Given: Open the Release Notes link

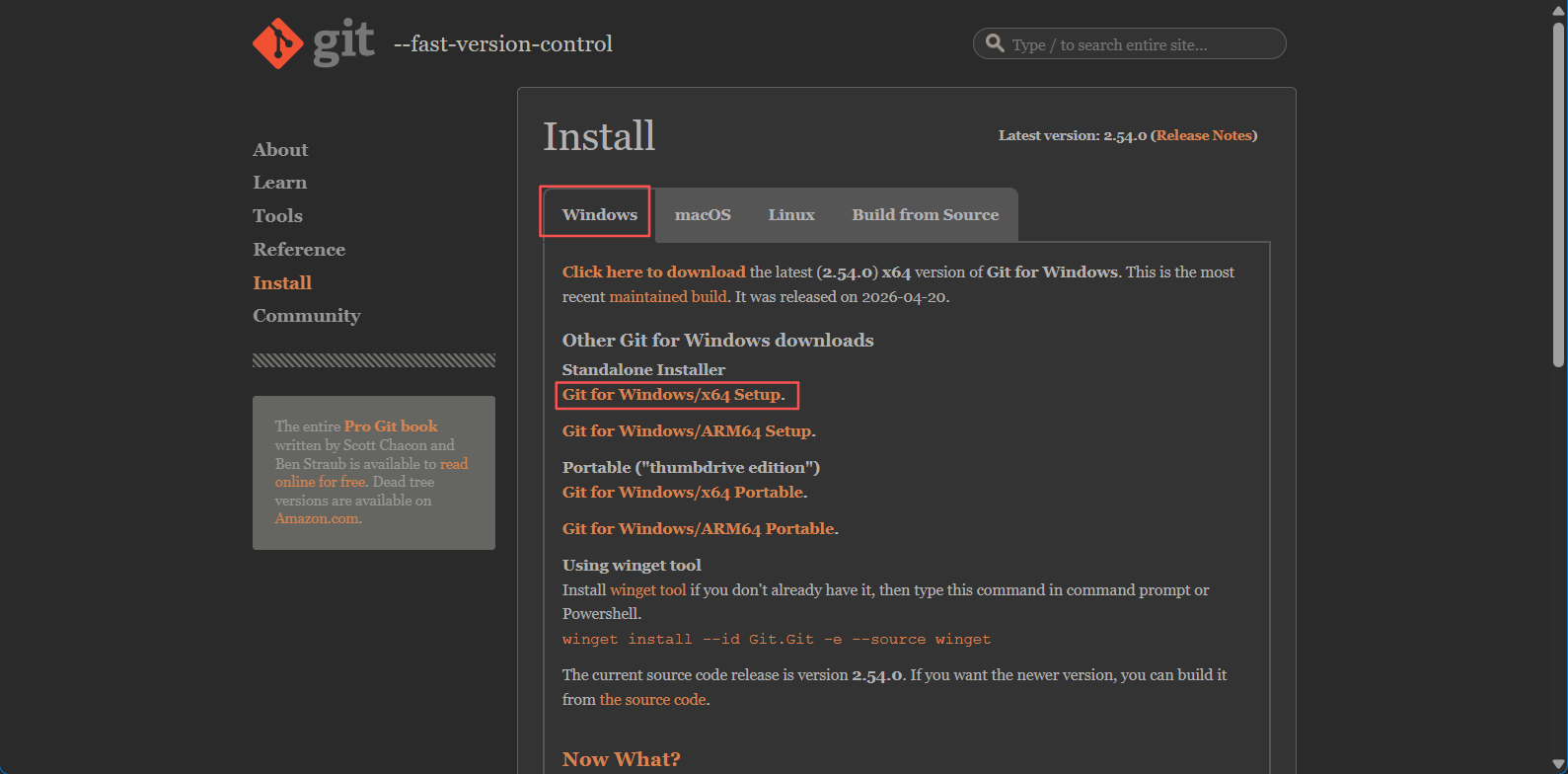Looking at the screenshot, I should coord(1204,135).
